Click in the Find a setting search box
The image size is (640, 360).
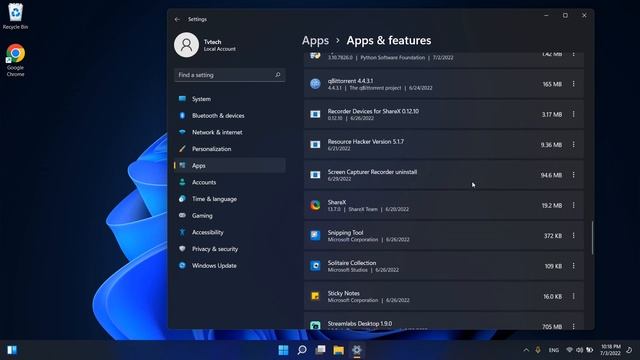[230, 75]
